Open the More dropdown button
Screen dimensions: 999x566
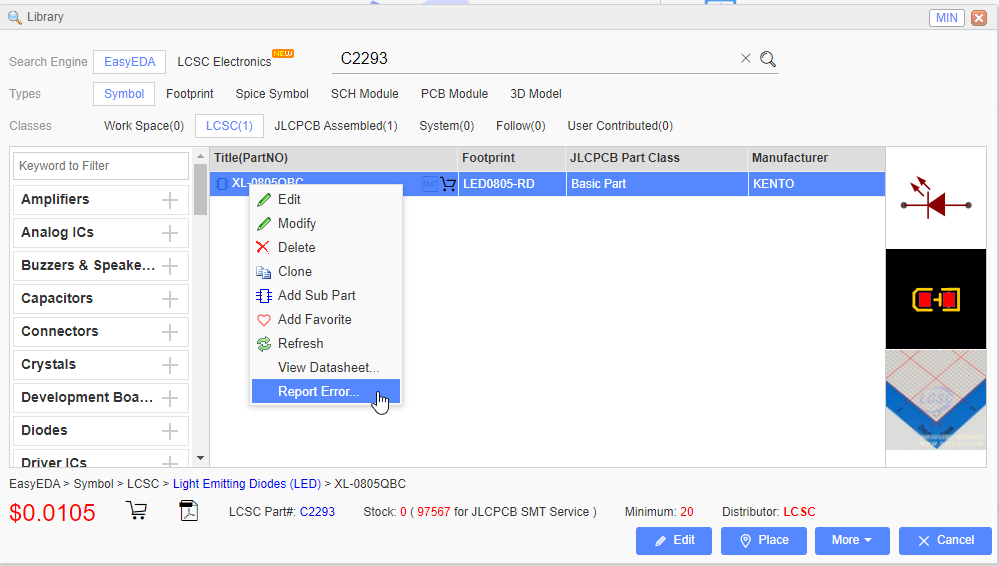[x=852, y=541]
